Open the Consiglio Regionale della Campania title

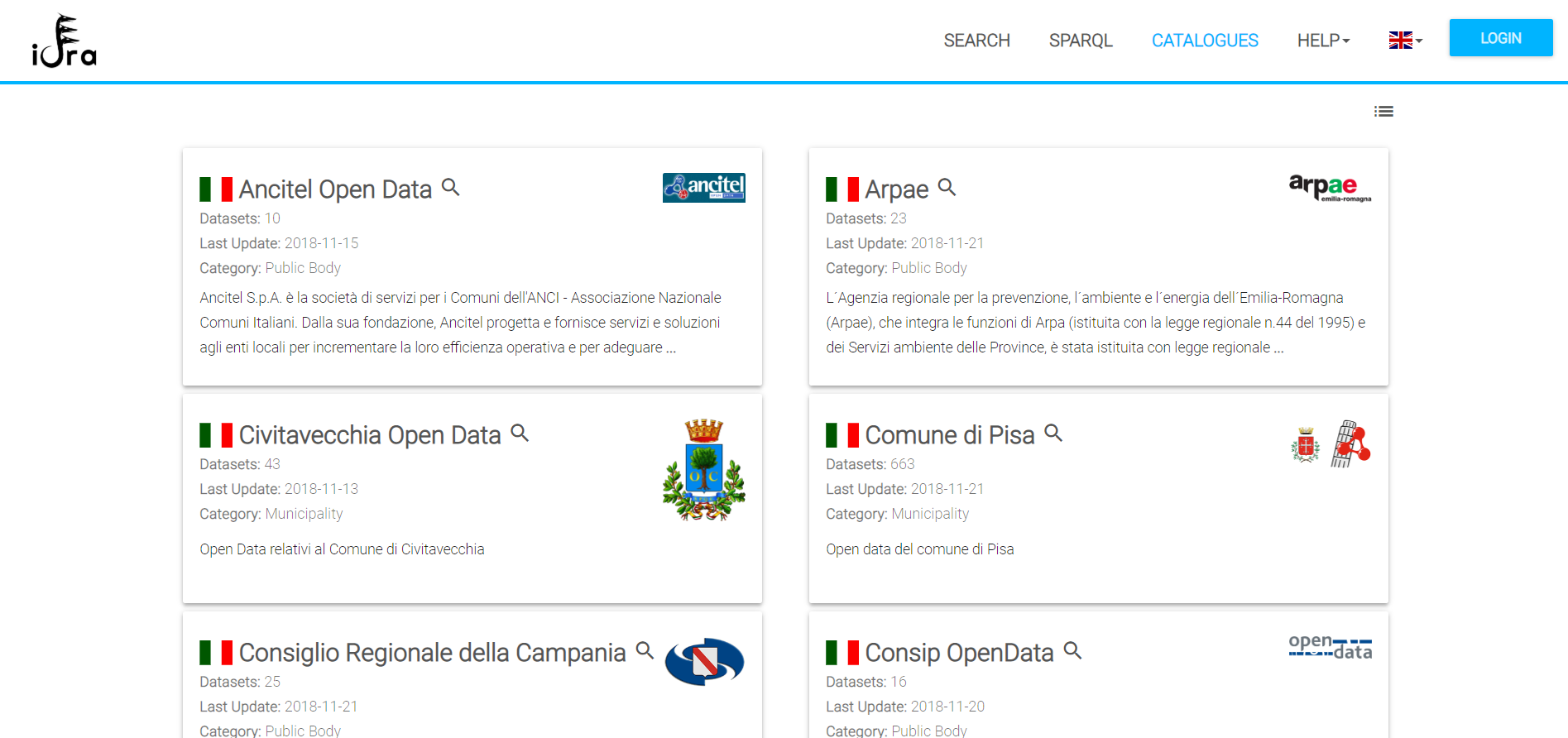pos(432,653)
